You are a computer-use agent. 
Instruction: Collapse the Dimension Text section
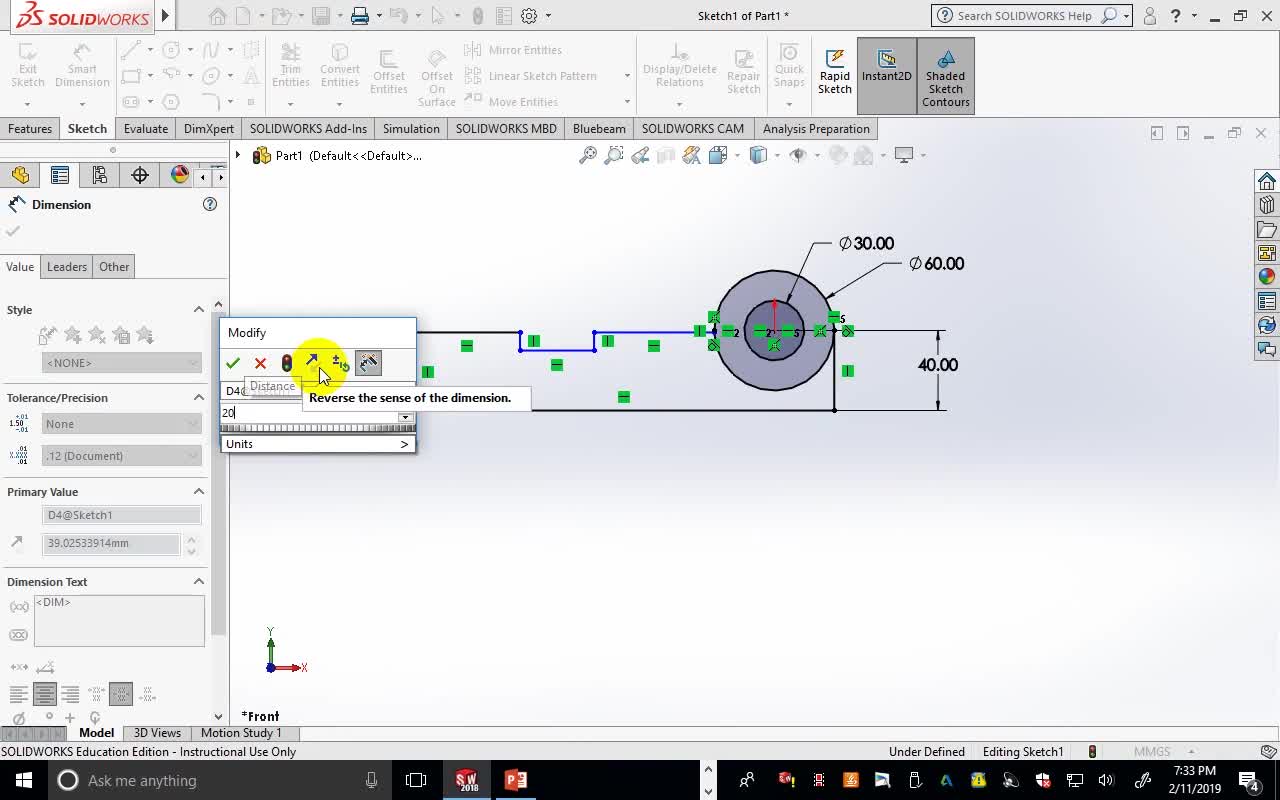(x=198, y=582)
